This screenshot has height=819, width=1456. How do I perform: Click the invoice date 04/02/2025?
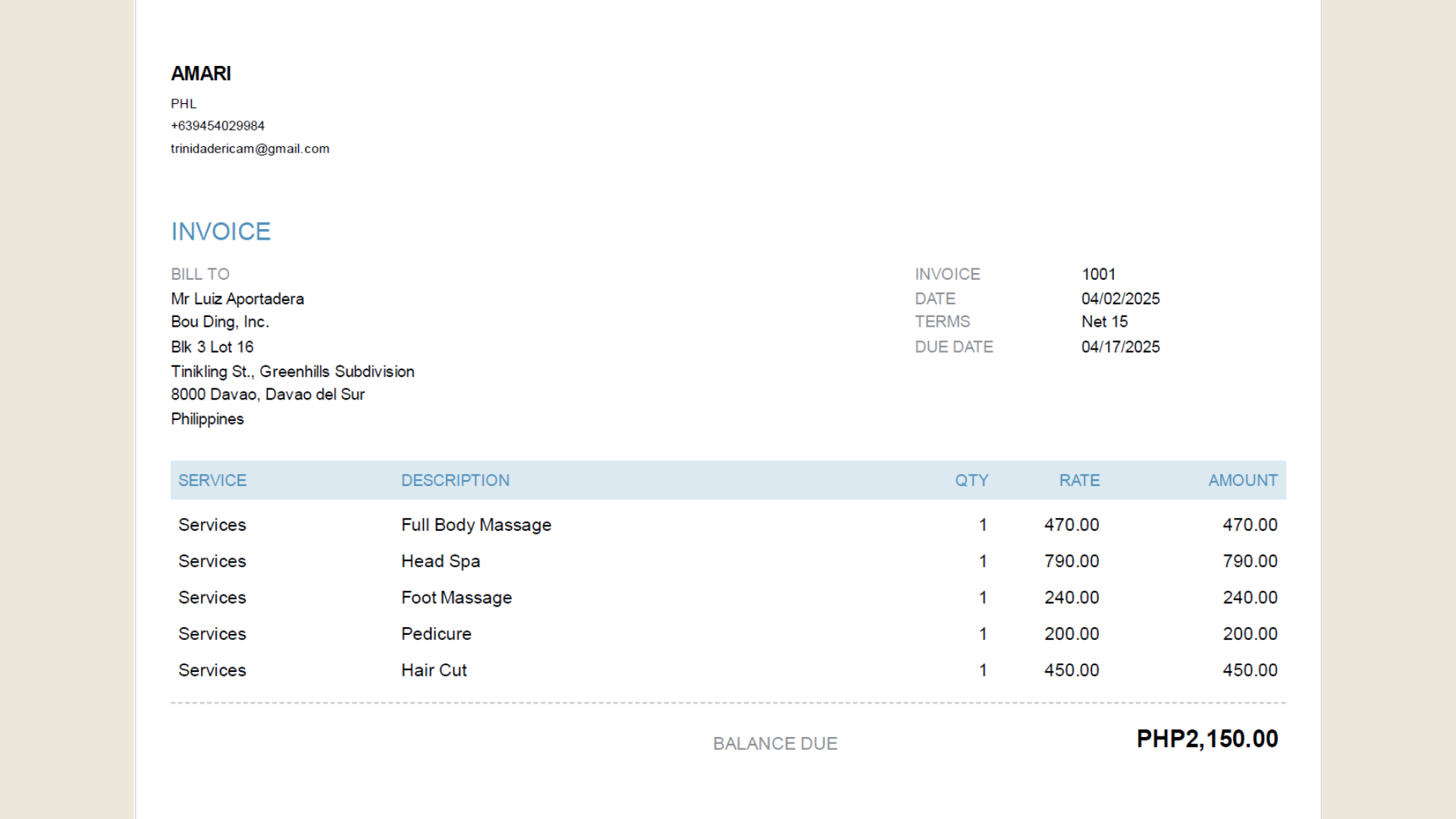pos(1121,299)
